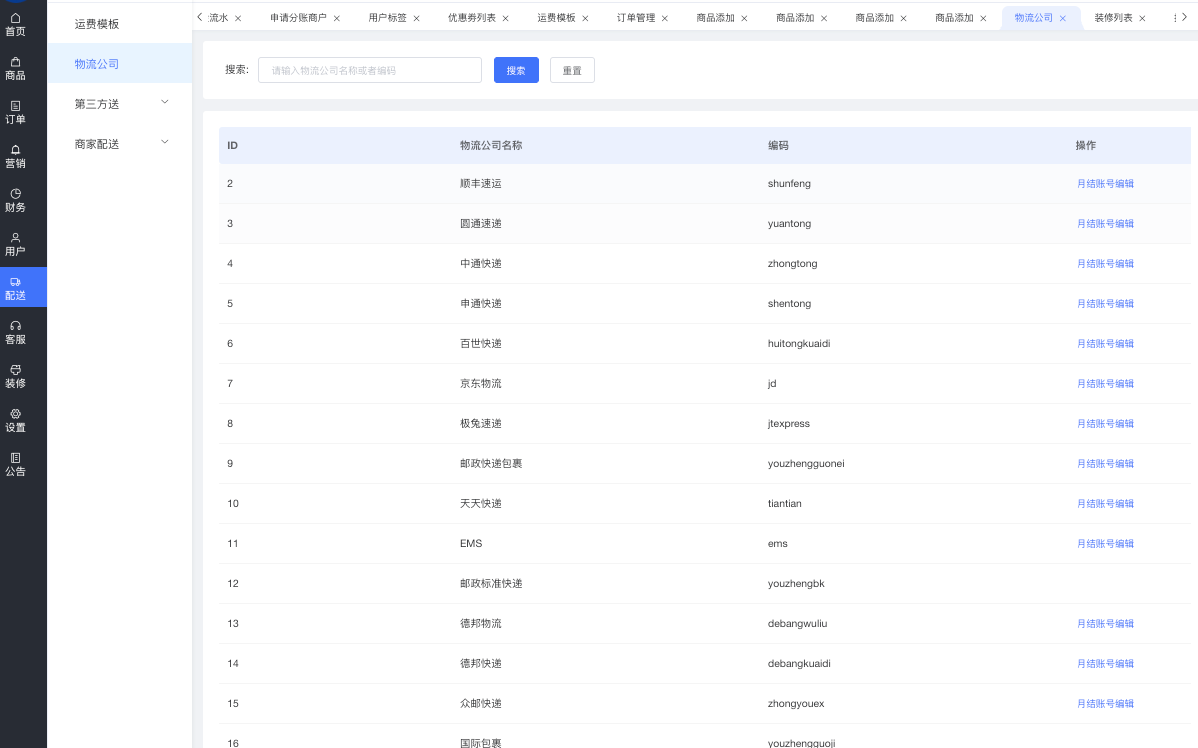Image resolution: width=1198 pixels, height=748 pixels.
Task: Focus the logistics company search field
Action: 370,70
